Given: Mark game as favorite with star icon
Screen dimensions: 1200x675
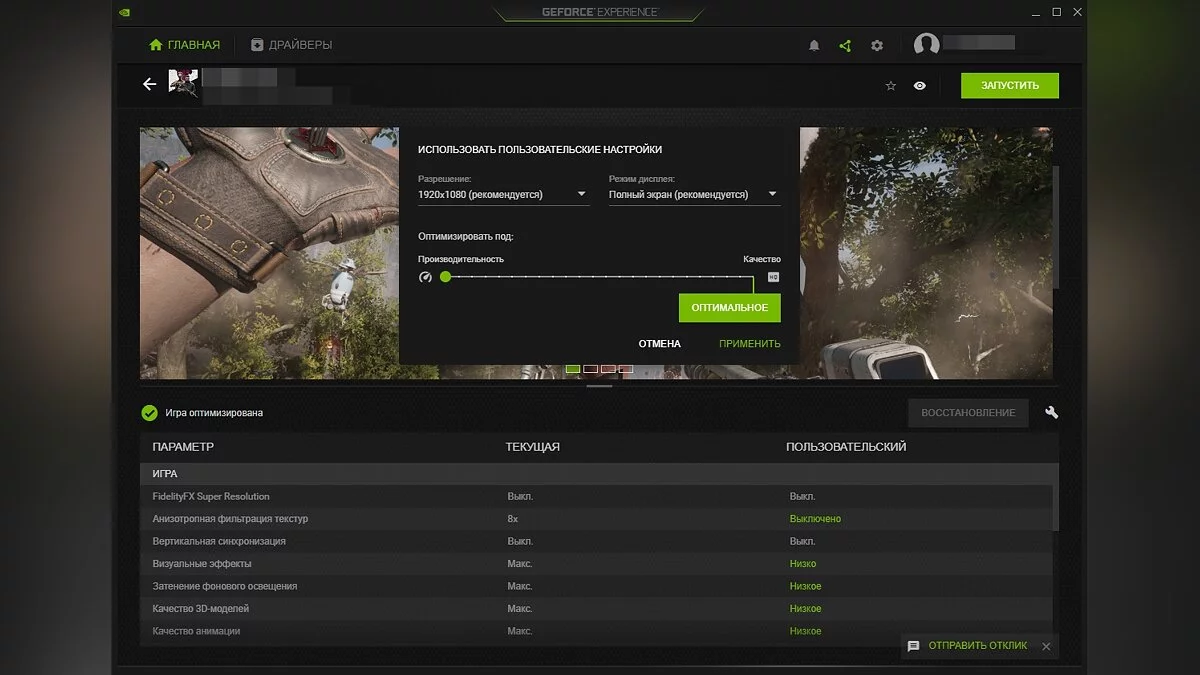Looking at the screenshot, I should click(x=890, y=86).
